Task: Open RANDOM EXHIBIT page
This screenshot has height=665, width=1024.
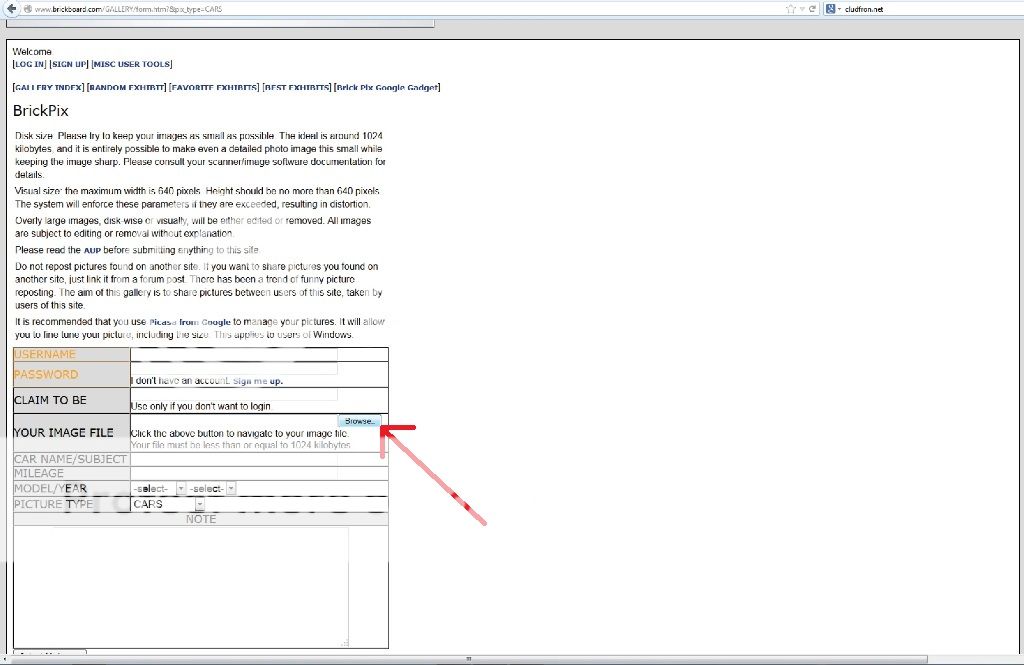Action: point(127,88)
